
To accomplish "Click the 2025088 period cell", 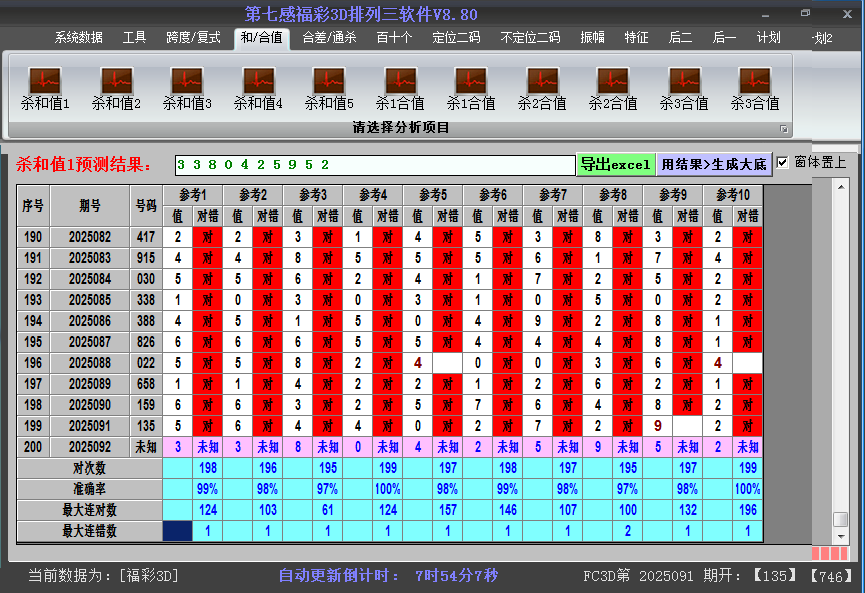I will [90, 363].
